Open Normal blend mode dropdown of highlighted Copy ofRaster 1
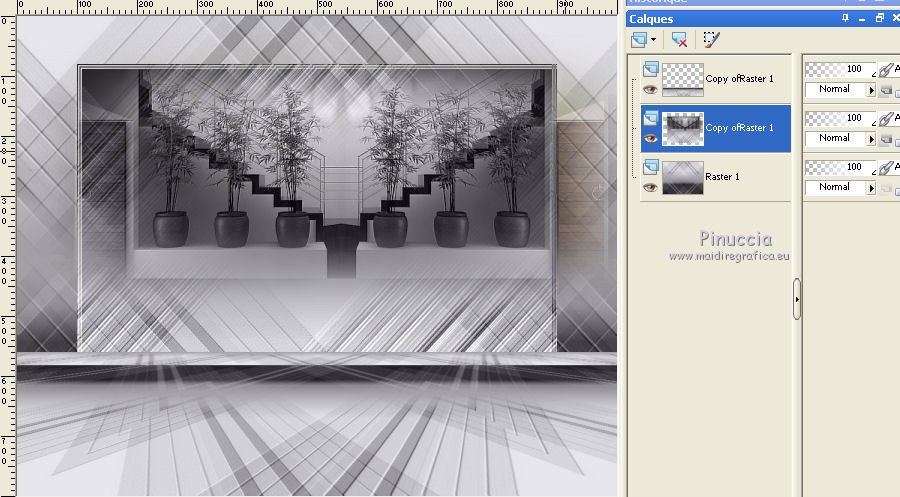The image size is (900, 497). pyautogui.click(x=840, y=138)
